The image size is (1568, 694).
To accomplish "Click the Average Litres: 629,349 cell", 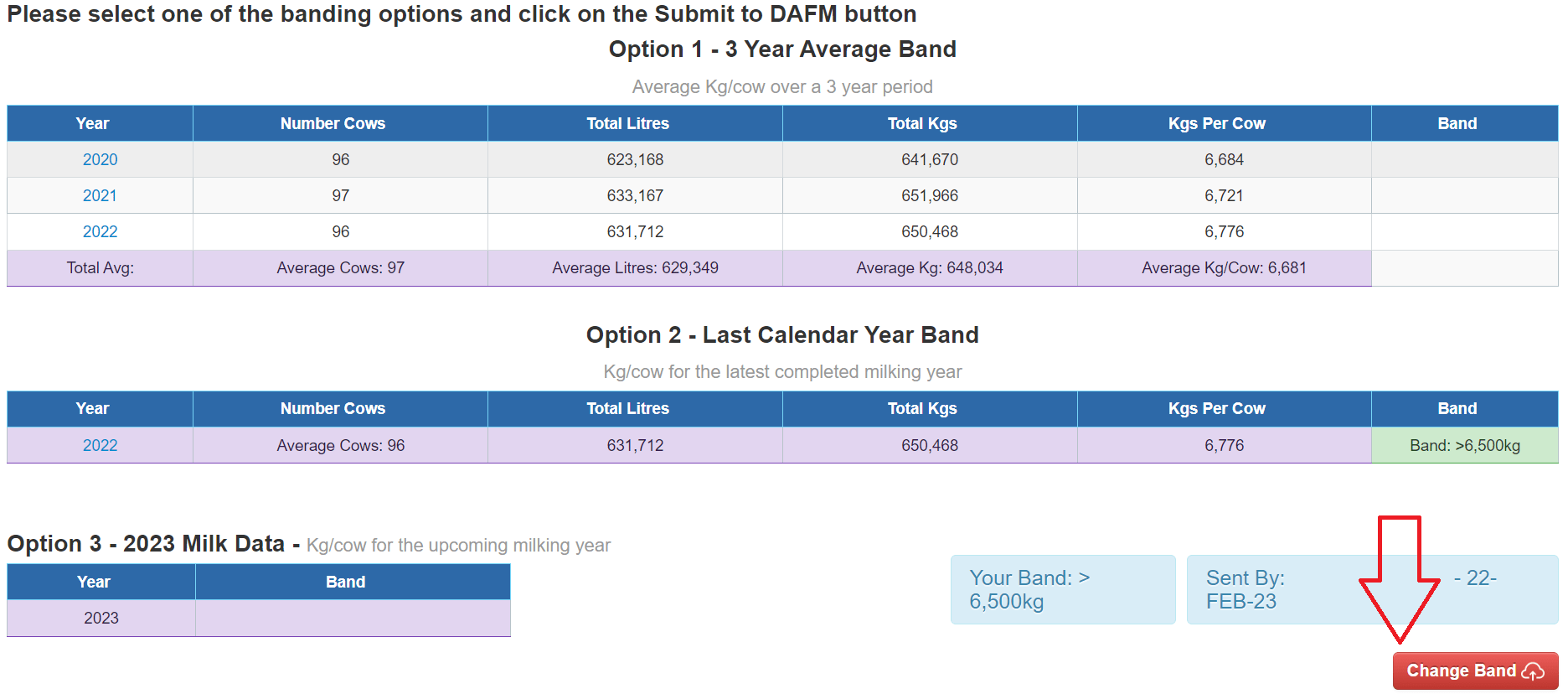I will [635, 267].
